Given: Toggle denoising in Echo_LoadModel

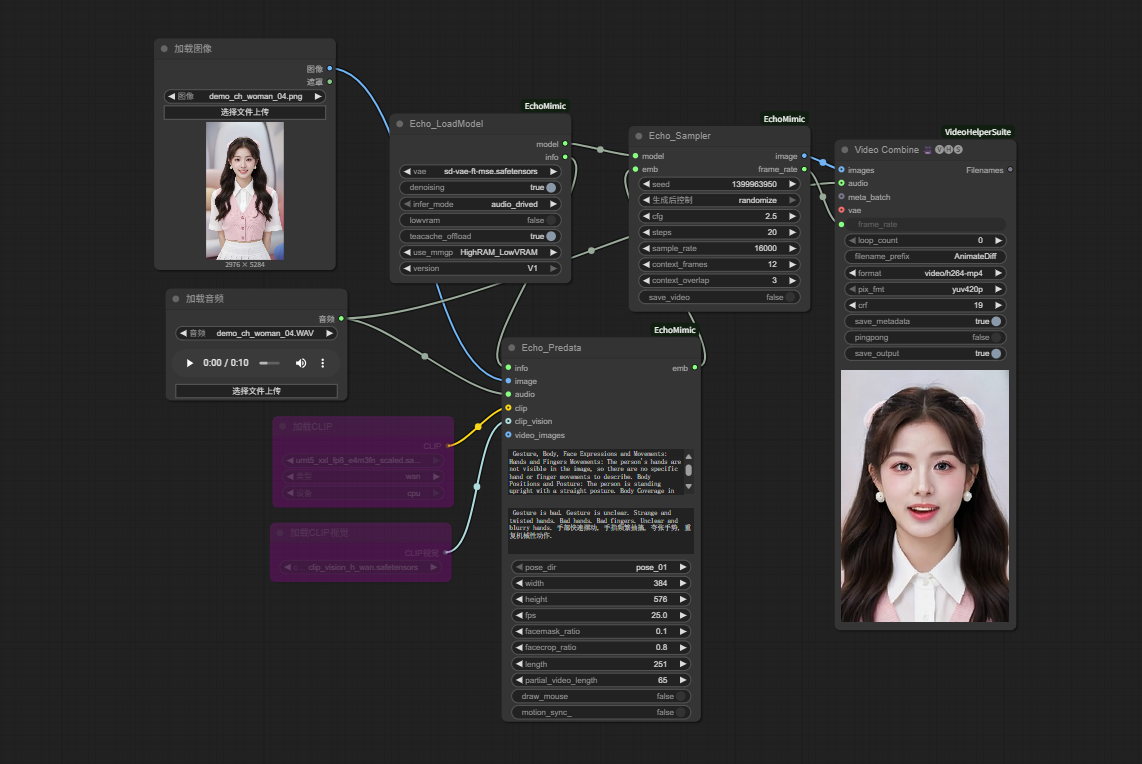Looking at the screenshot, I should pos(551,187).
